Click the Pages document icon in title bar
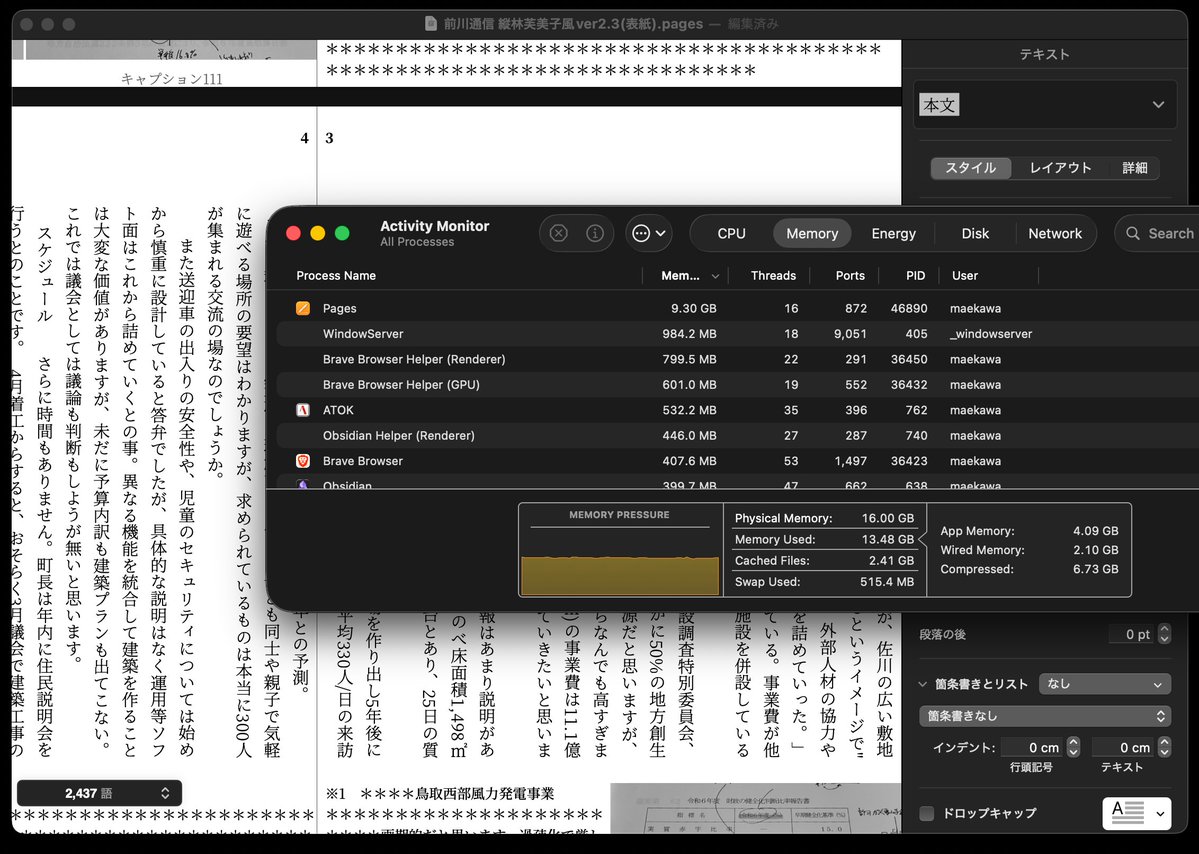Image resolution: width=1199 pixels, height=854 pixels. (431, 24)
